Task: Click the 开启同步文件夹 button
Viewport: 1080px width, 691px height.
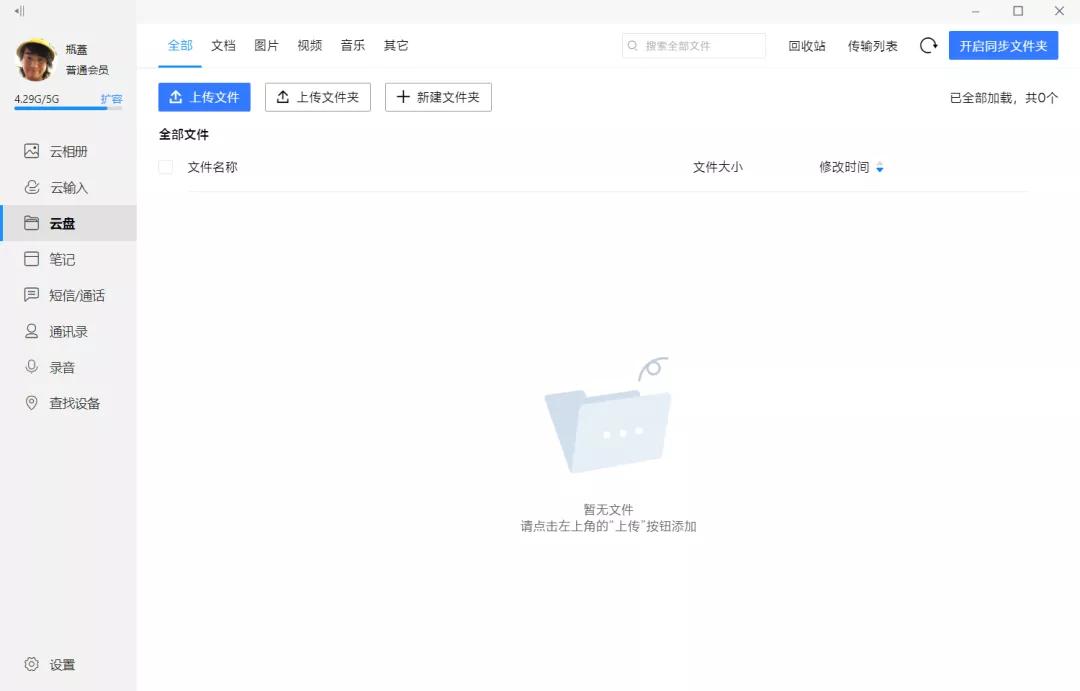Action: pos(1003,45)
